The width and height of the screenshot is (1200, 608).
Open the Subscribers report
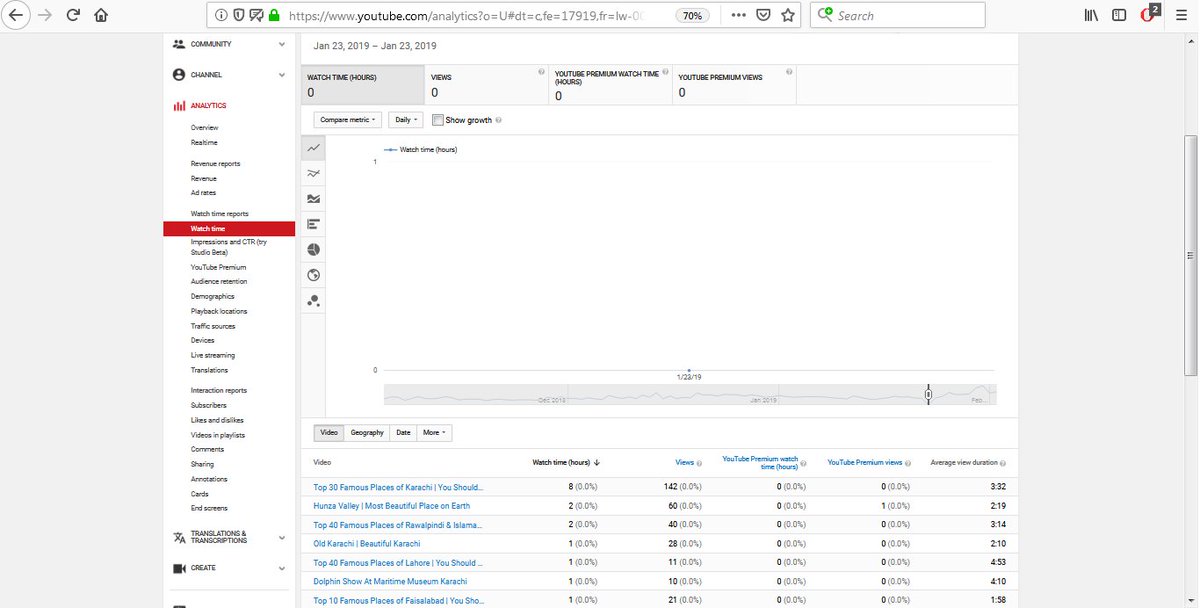pyautogui.click(x=209, y=406)
